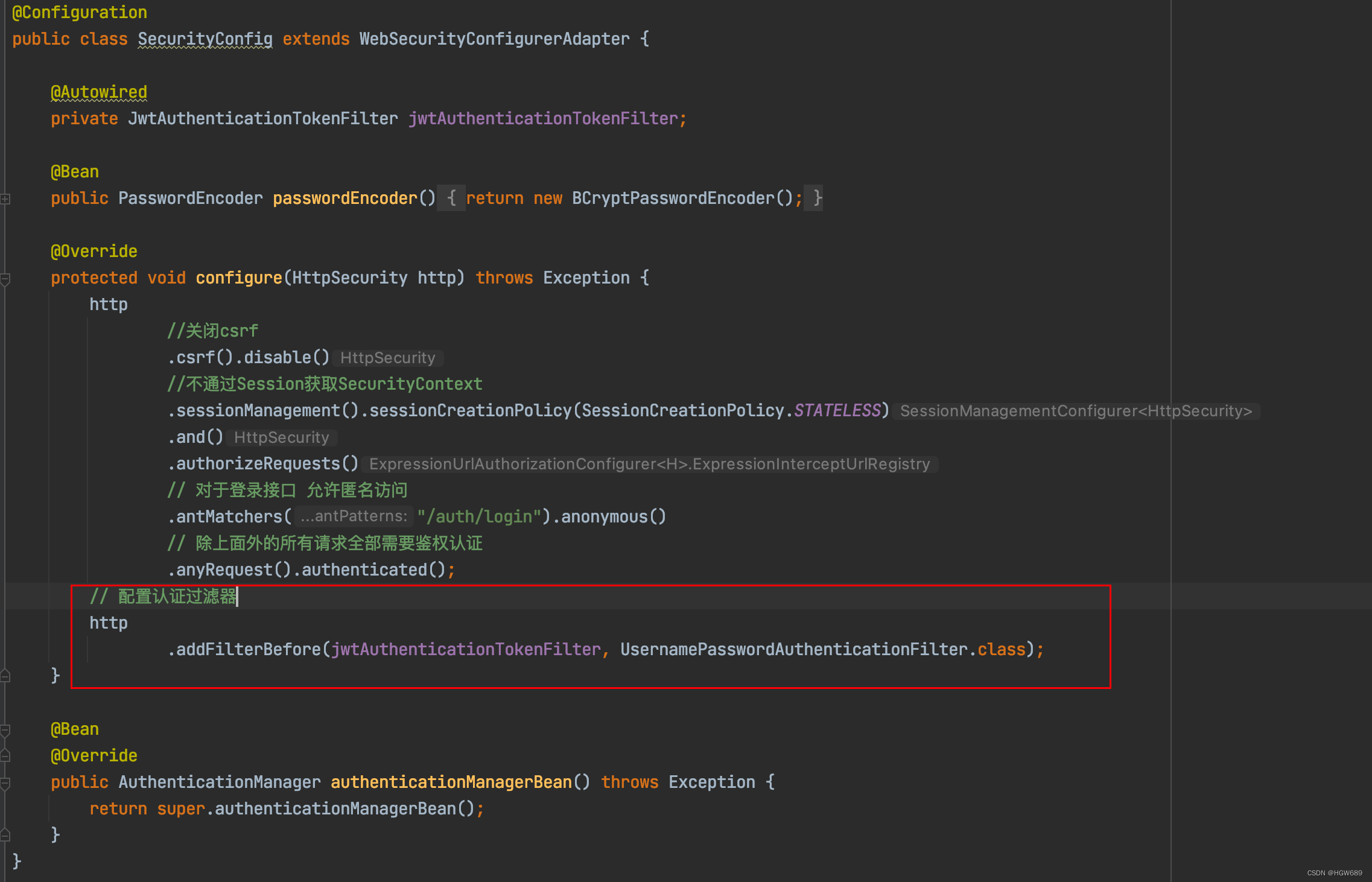
Task: Click HttpSecurity inlay hint after disable()
Action: point(387,358)
